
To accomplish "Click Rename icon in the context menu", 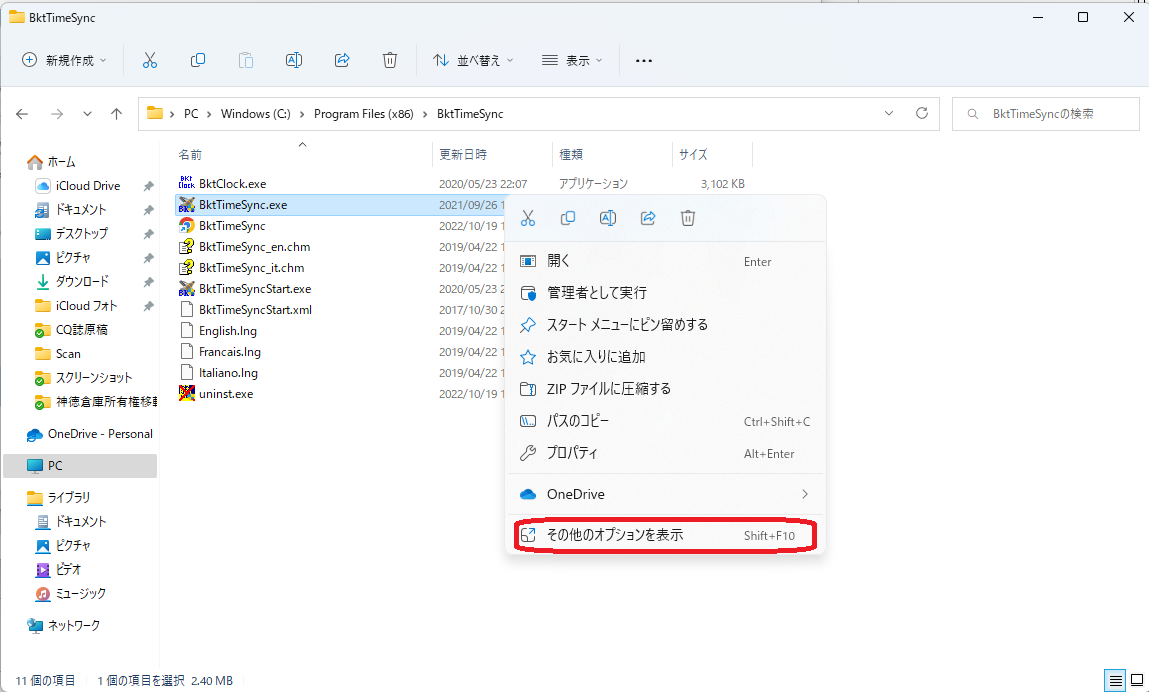I will [x=607, y=218].
